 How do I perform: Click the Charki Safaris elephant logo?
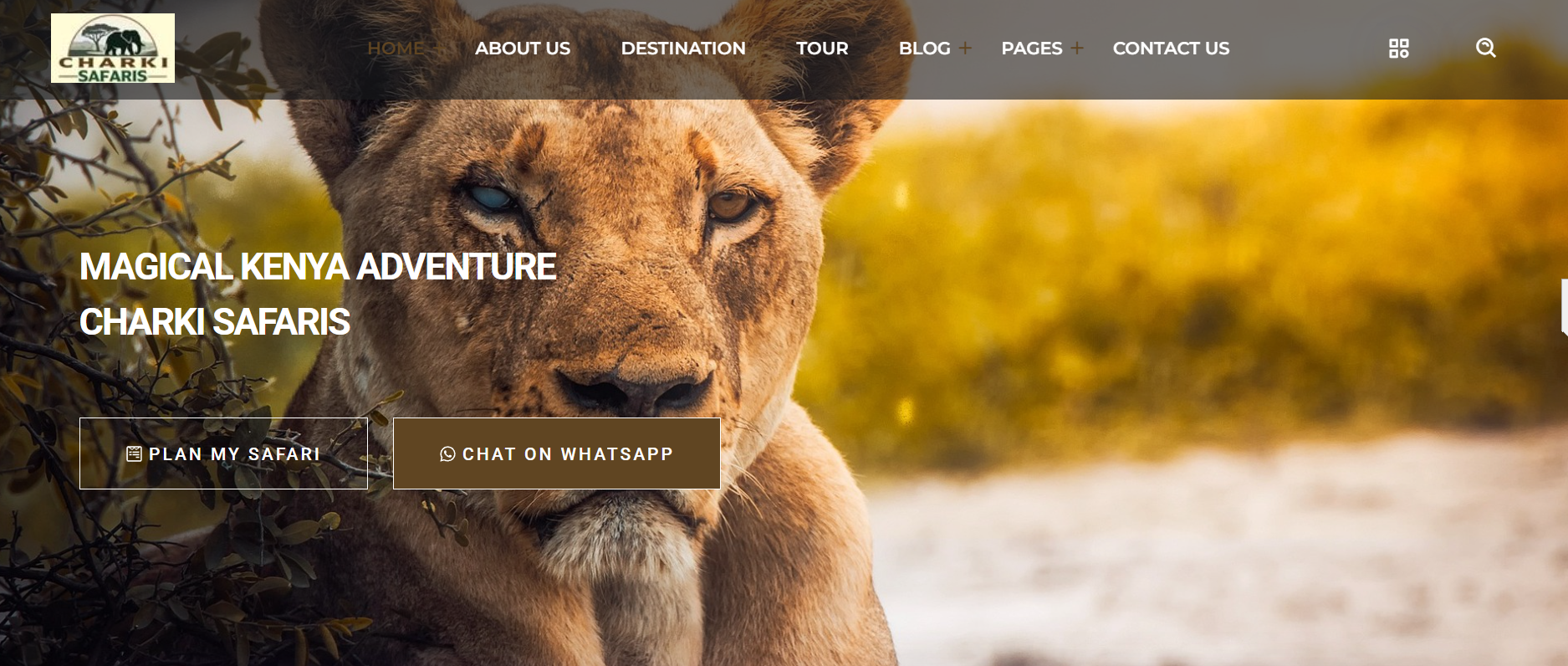(x=113, y=48)
